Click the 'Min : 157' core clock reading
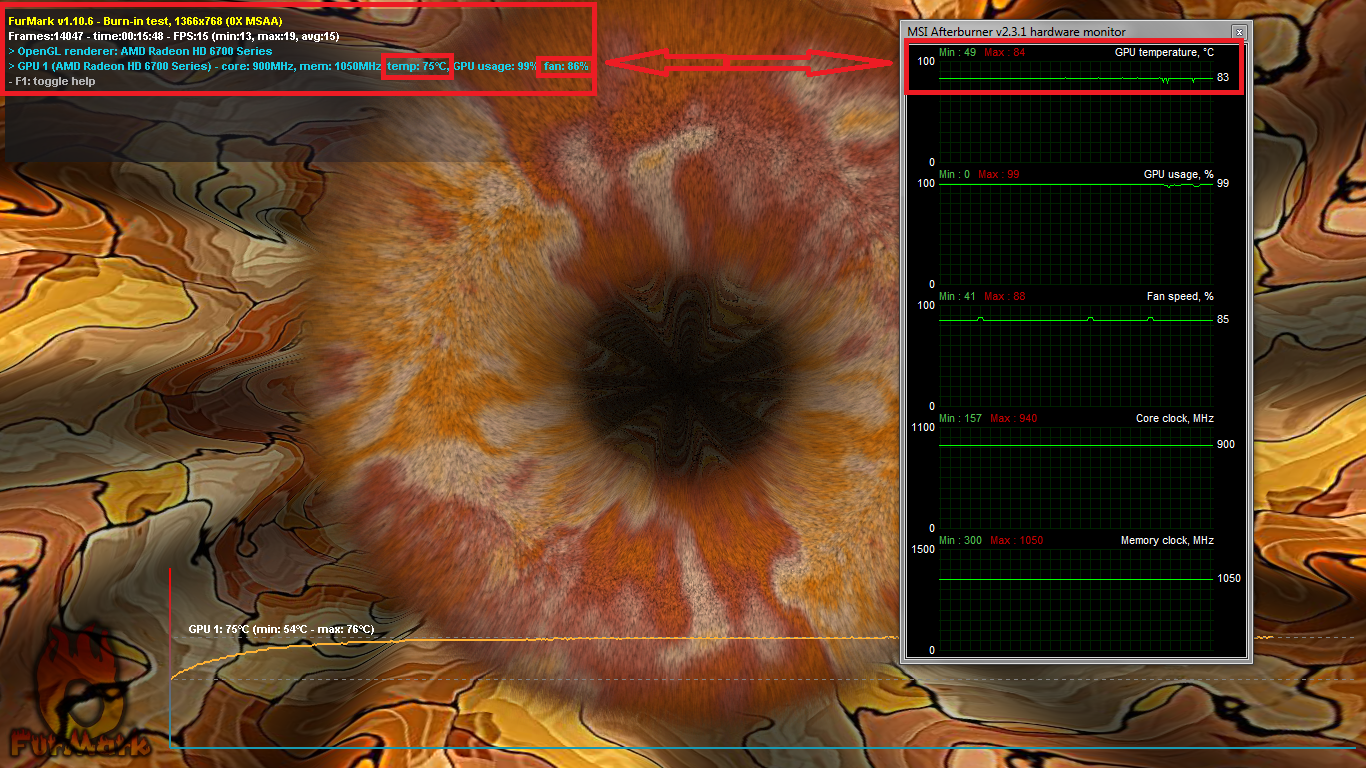This screenshot has height=768, width=1366. point(960,418)
